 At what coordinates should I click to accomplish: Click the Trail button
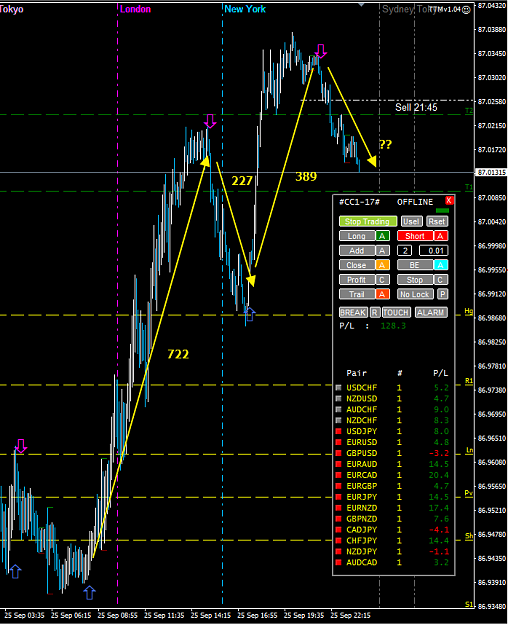(x=356, y=294)
